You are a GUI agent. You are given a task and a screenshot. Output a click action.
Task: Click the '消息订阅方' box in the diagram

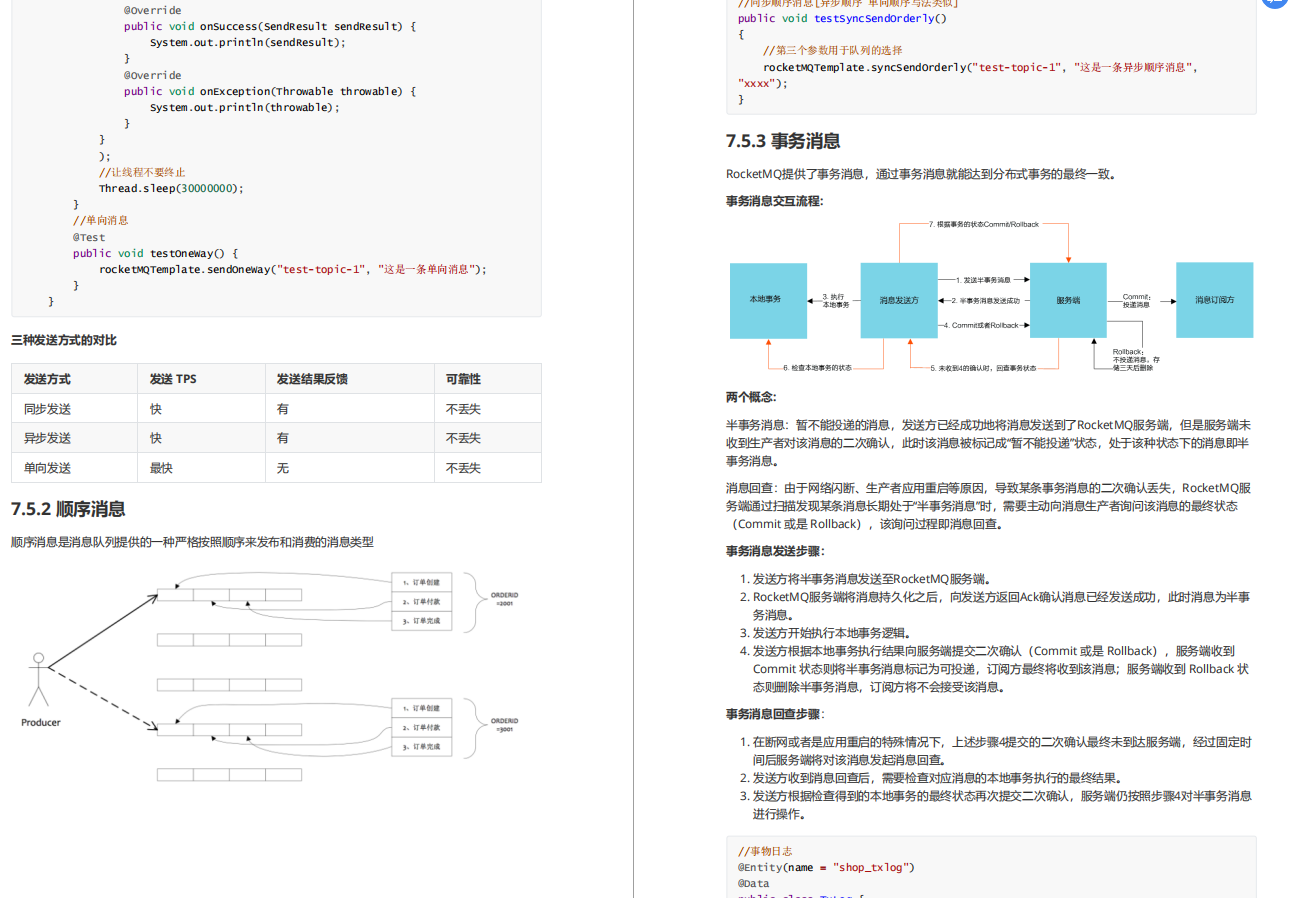click(x=1214, y=300)
